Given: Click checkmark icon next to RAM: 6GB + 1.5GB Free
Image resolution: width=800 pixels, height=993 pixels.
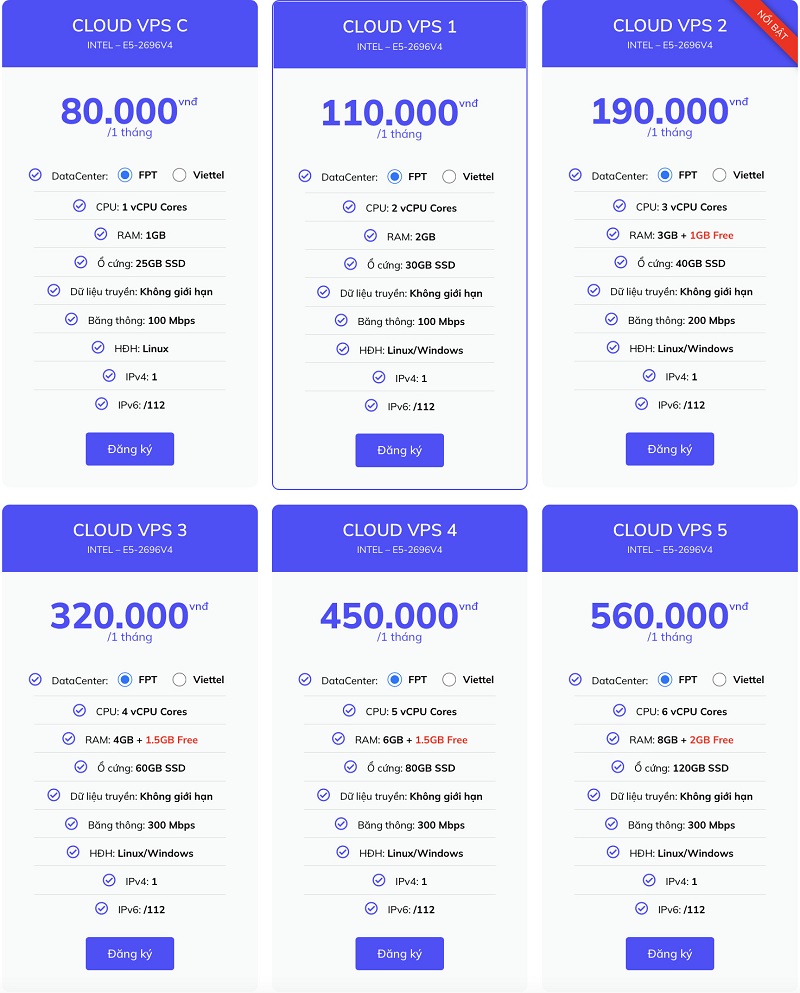Looking at the screenshot, I should click(338, 738).
